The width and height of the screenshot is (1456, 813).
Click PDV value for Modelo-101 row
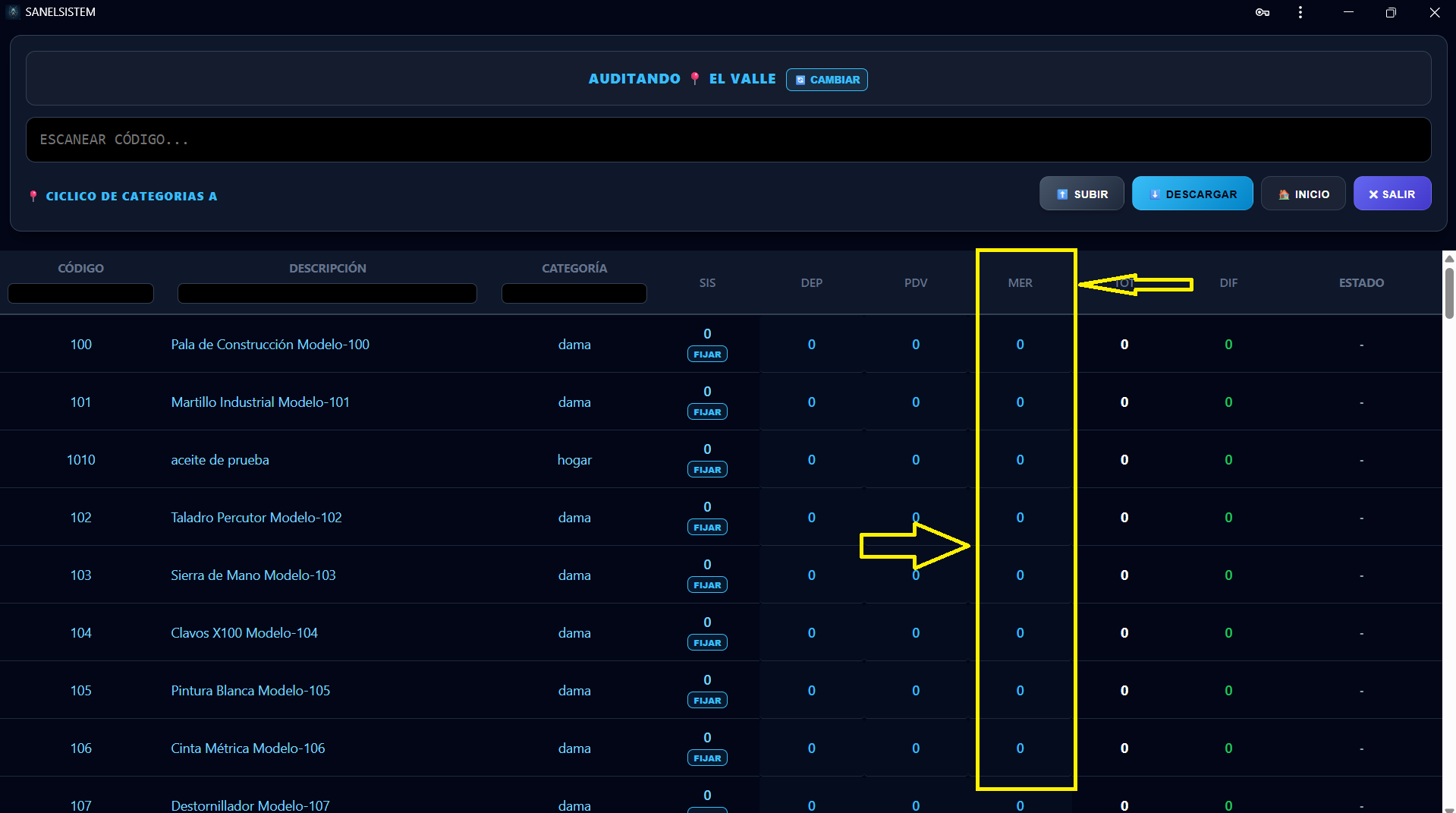click(916, 402)
